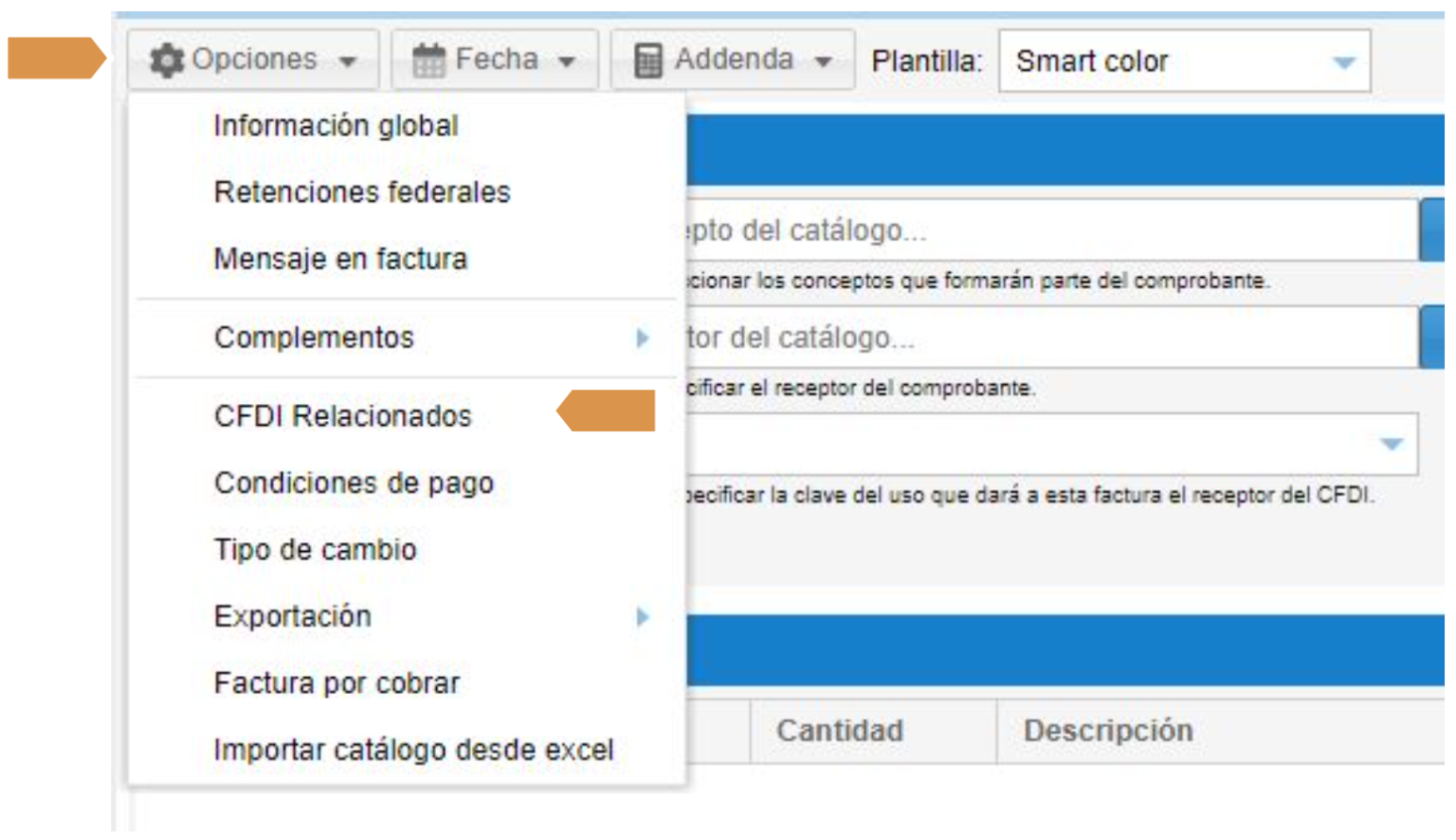Open Mensaje en factura option
Viewport: 1456px width, 840px height.
click(x=340, y=259)
